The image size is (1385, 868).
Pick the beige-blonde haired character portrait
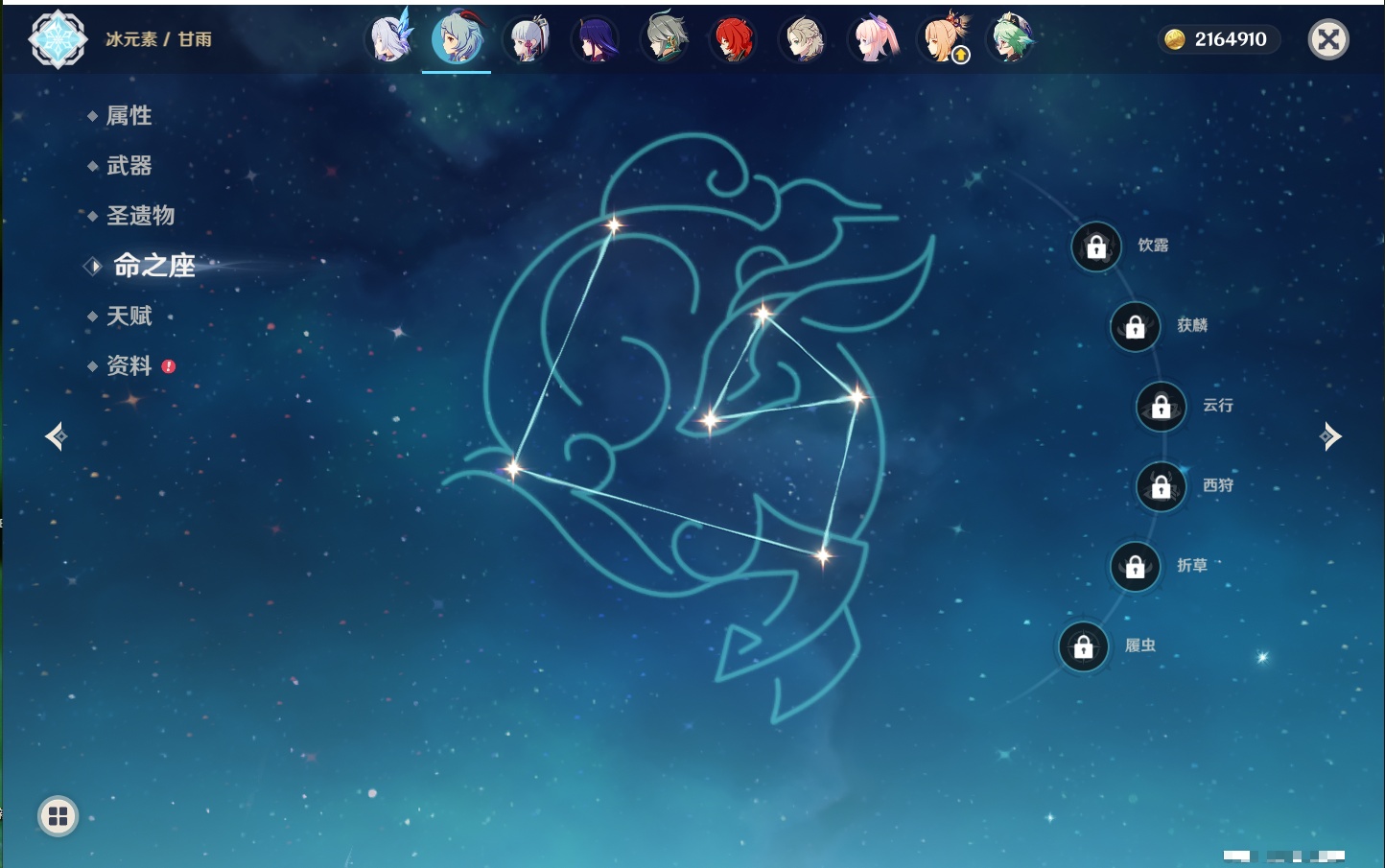click(x=804, y=39)
